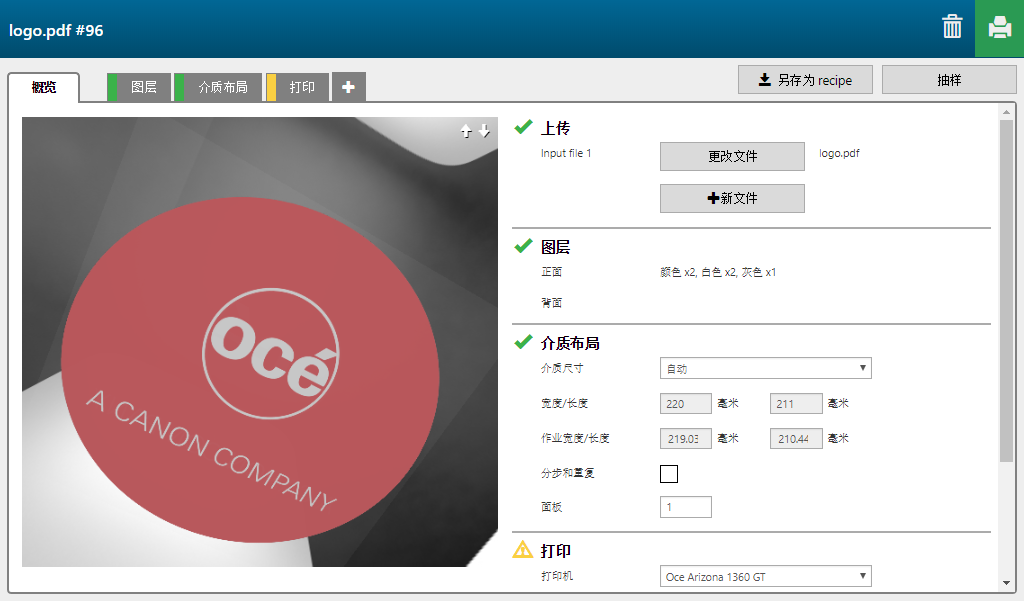Open the 打印机 dropdown Oce Arizona 1360 GT
Screen dimensions: 1024x601
tap(765, 576)
